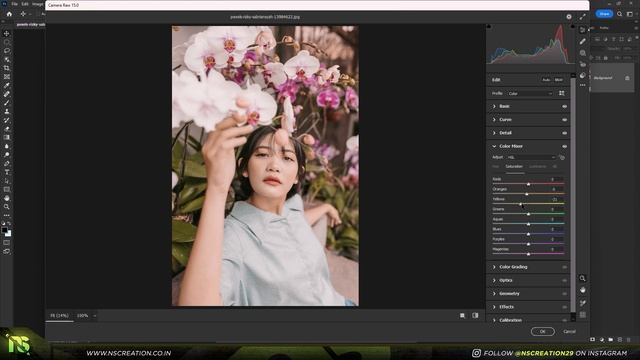This screenshot has height=360, width=640.
Task: Open the Adjust HSL dropdown
Action: [x=531, y=157]
